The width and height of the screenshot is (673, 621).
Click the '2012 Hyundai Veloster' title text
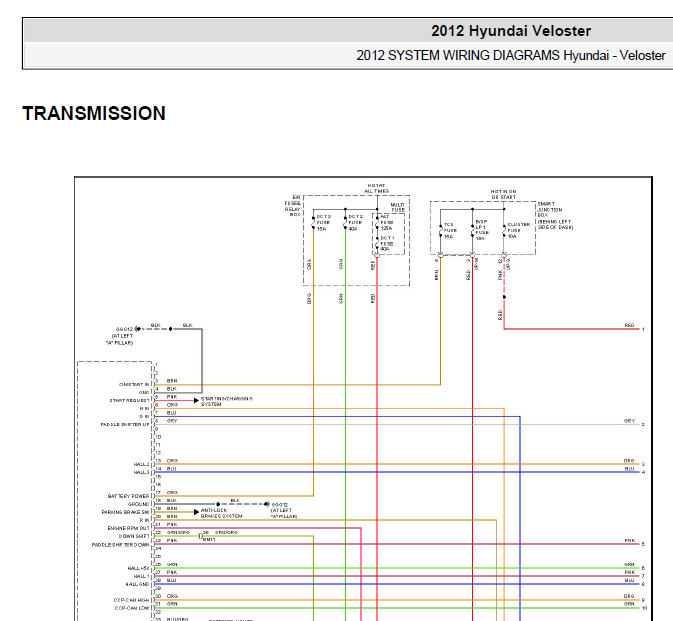[511, 31]
